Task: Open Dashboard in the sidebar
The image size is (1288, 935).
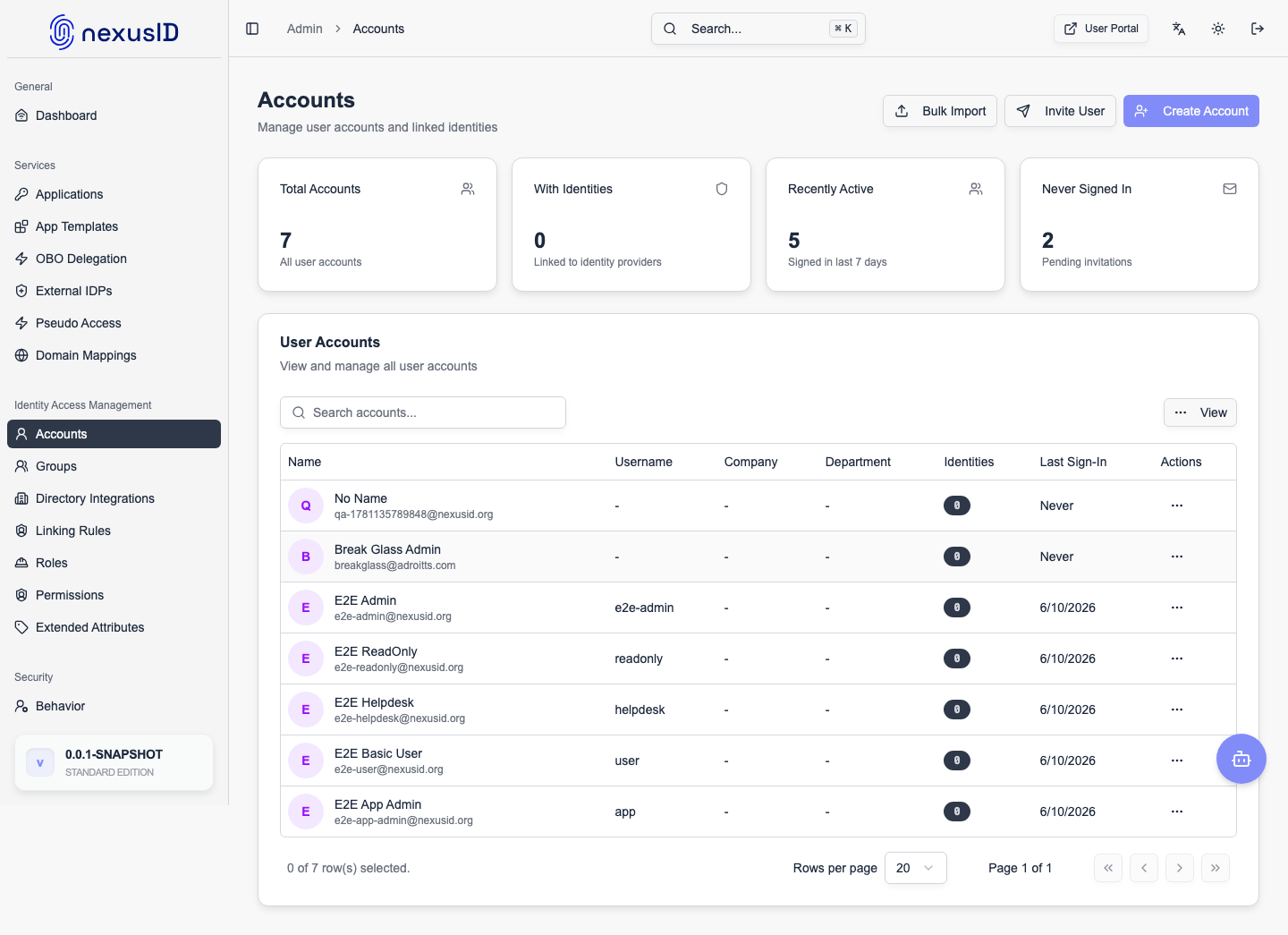Action: pos(114,115)
